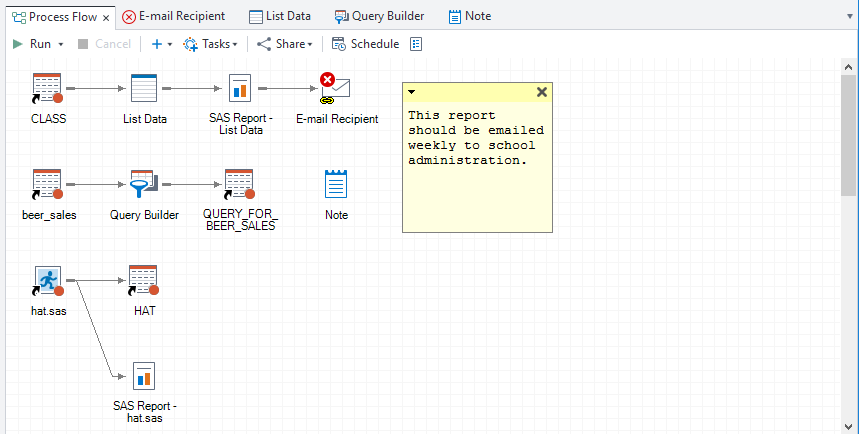This screenshot has height=434, width=859.
Task: Open the SAS Report - List Data node
Action: pyautogui.click(x=239, y=89)
